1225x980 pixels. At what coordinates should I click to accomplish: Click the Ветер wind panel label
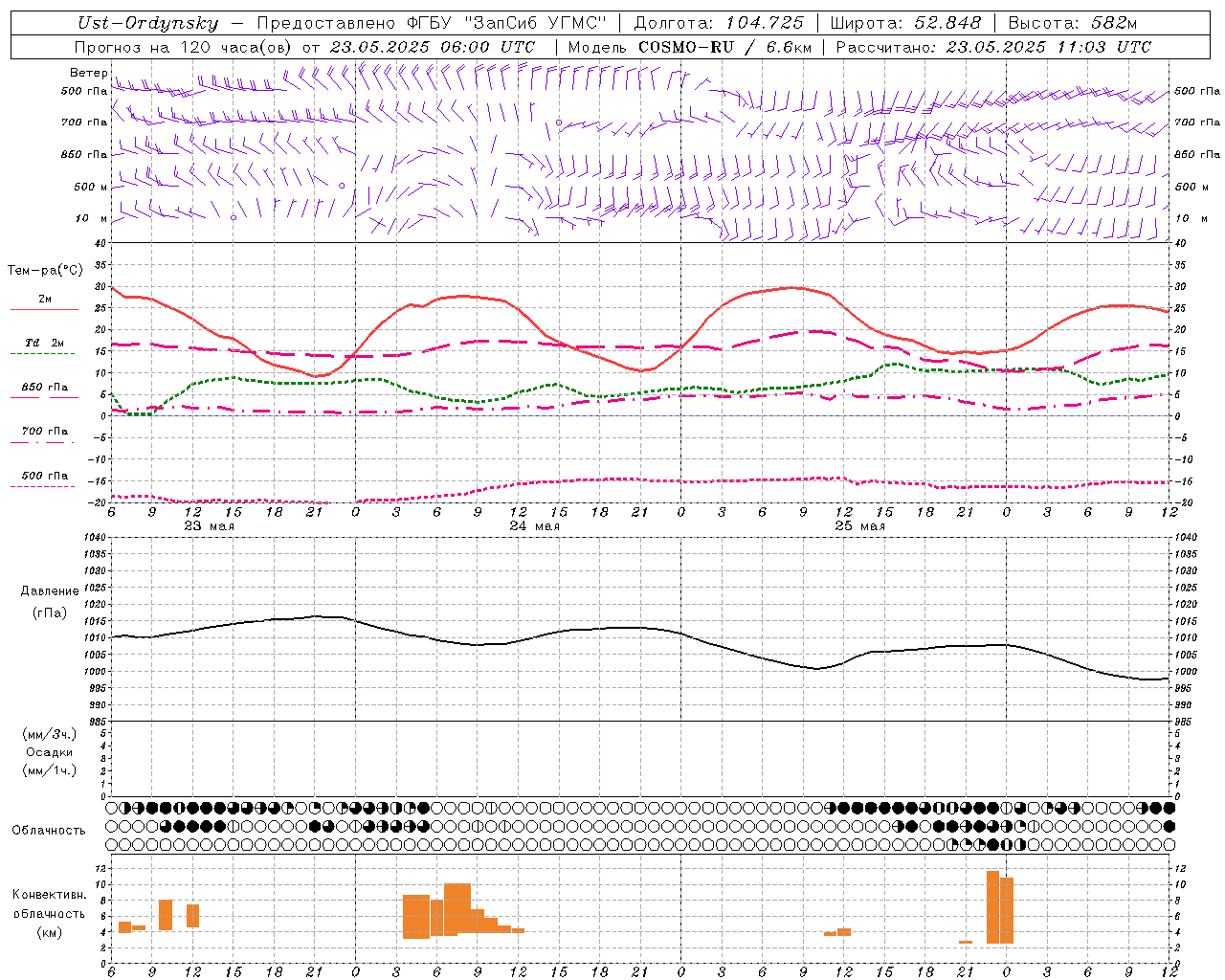click(x=88, y=73)
